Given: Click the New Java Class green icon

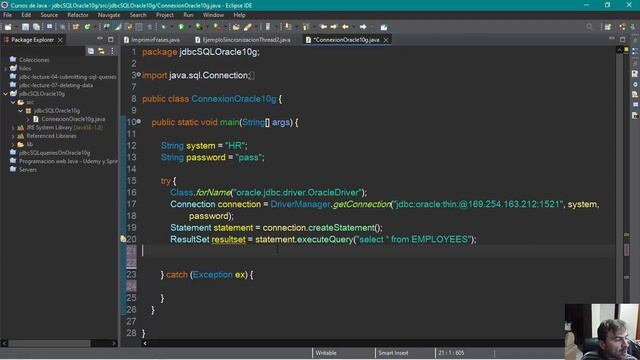Looking at the screenshot, I should coord(87,27).
